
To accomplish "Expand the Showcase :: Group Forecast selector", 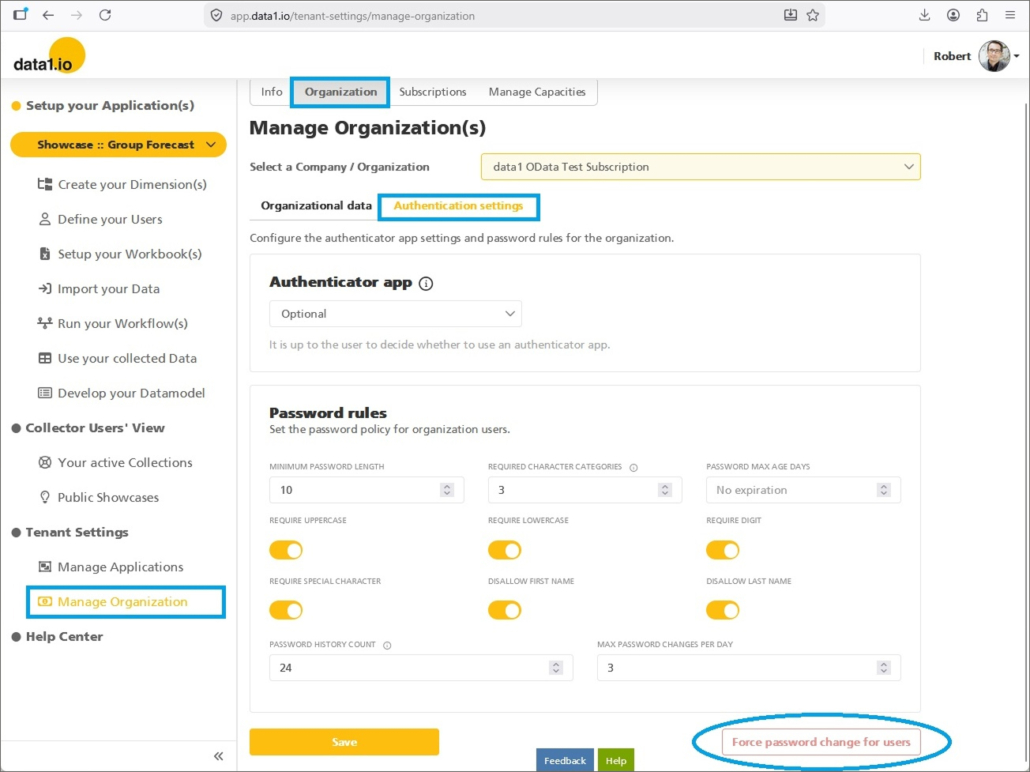I will (x=118, y=145).
